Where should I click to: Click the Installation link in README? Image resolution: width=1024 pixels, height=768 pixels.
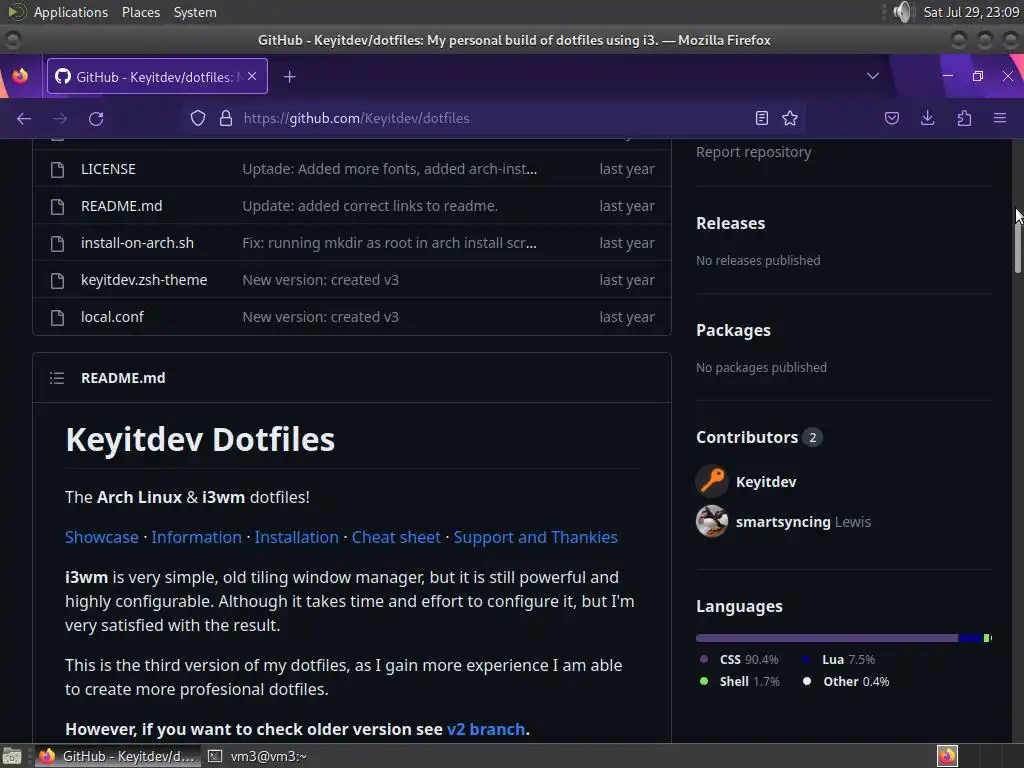coord(296,537)
